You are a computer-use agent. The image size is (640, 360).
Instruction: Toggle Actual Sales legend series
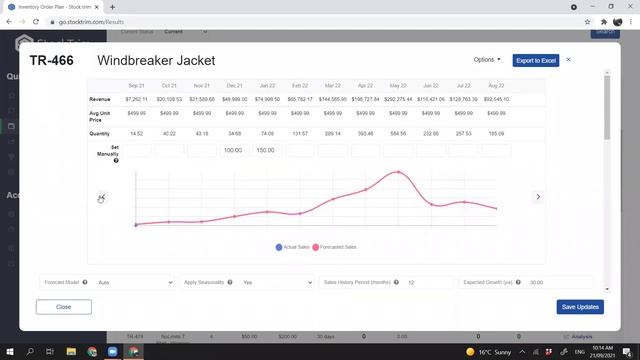[x=293, y=247]
